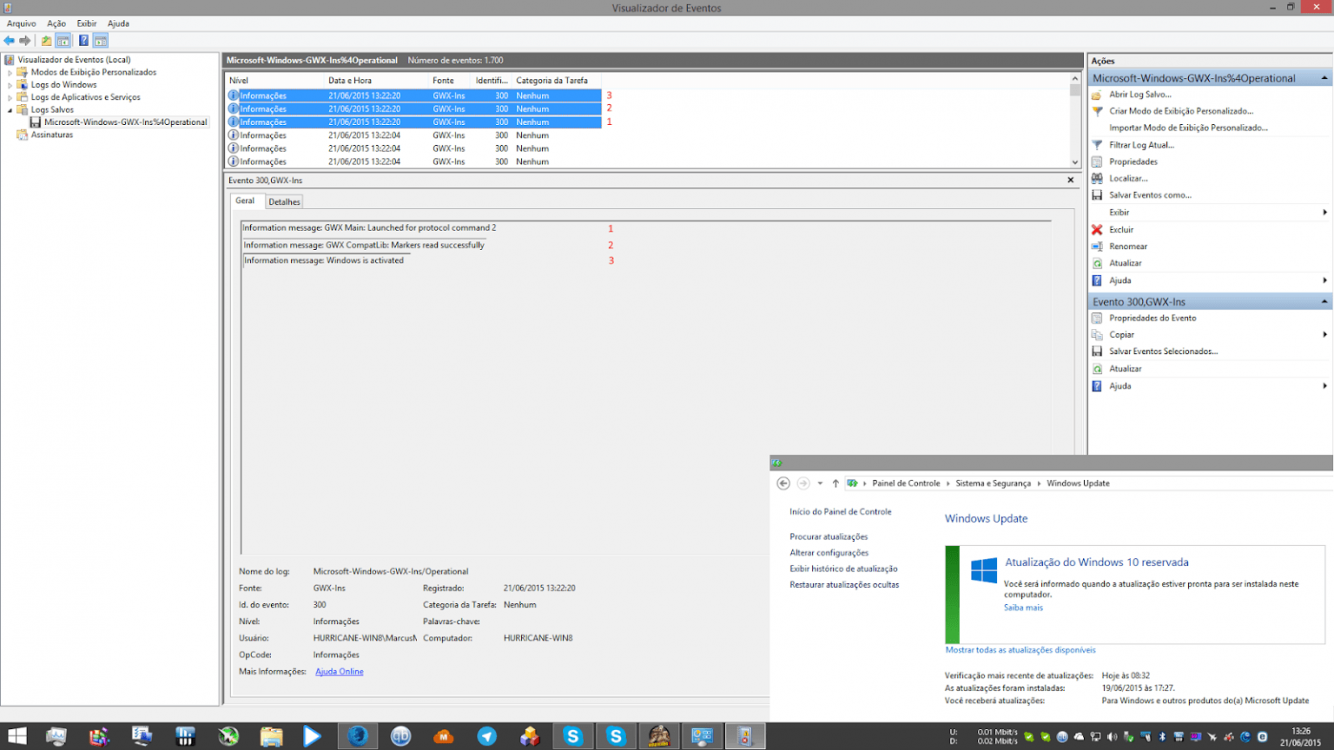Click the Sistema e Segurança breadcrumb
This screenshot has width=1334, height=750.
[993, 483]
